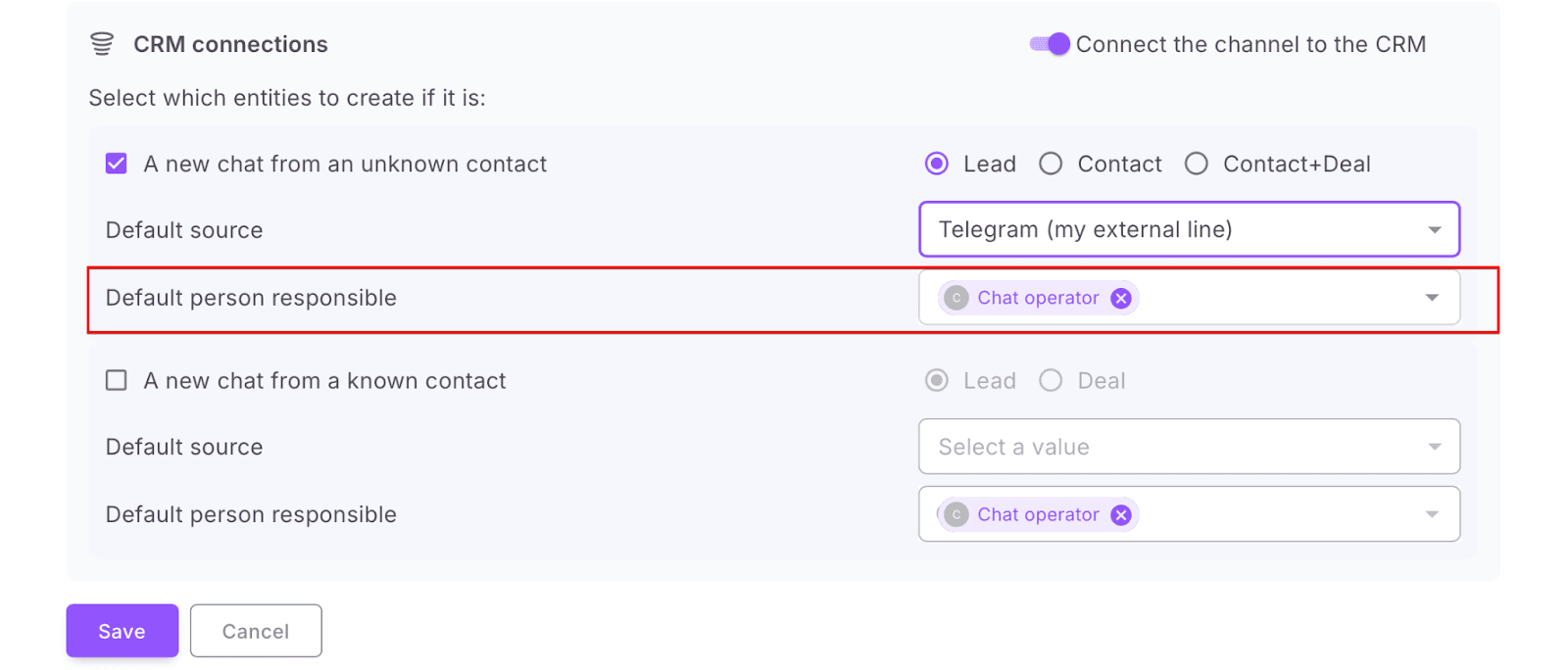Check A new chat from a known contact
This screenshot has width=1568, height=670.
[x=117, y=380]
